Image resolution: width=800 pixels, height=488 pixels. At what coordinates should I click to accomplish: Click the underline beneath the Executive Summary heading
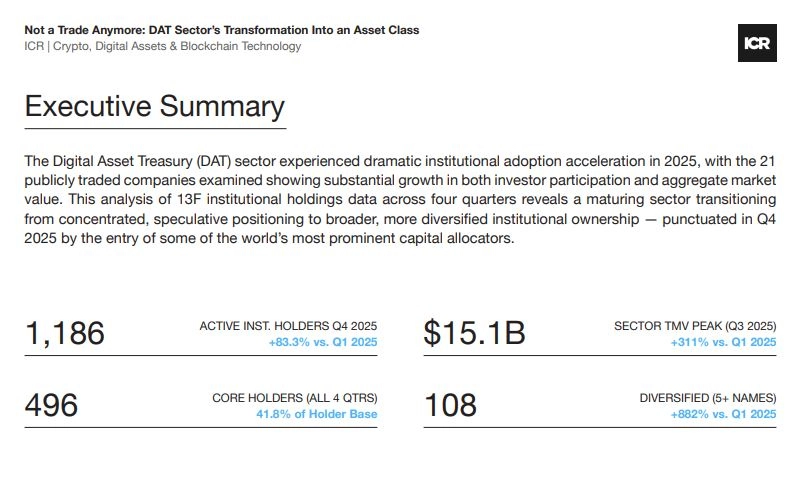click(155, 129)
